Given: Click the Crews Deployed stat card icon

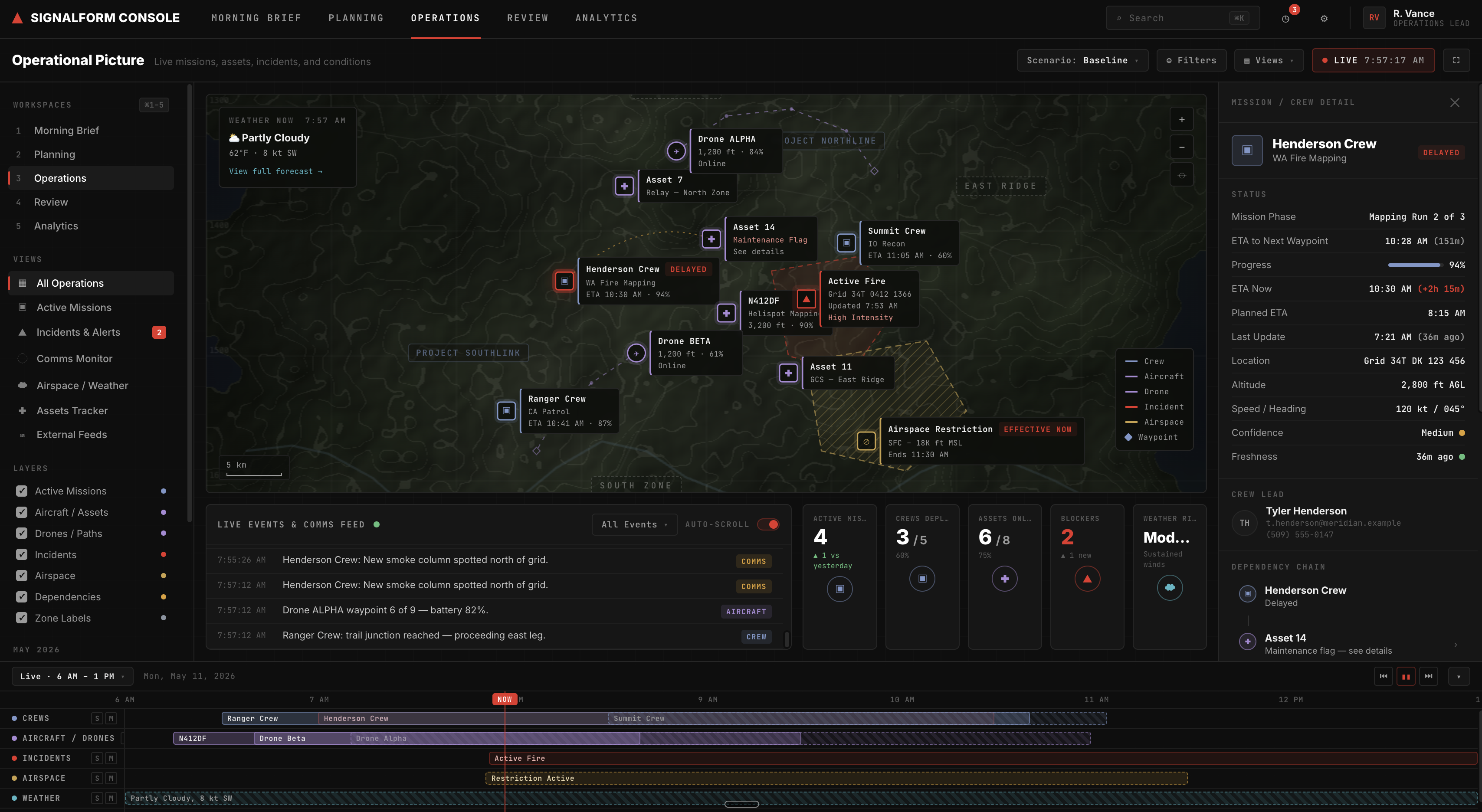Looking at the screenshot, I should coord(922,579).
